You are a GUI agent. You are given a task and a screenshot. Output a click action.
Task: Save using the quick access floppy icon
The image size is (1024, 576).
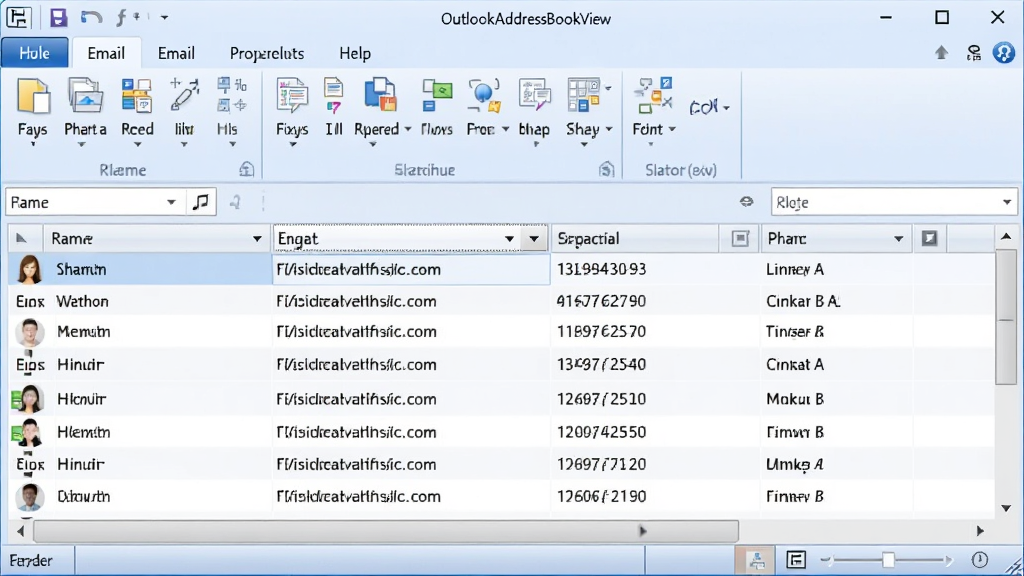58,18
